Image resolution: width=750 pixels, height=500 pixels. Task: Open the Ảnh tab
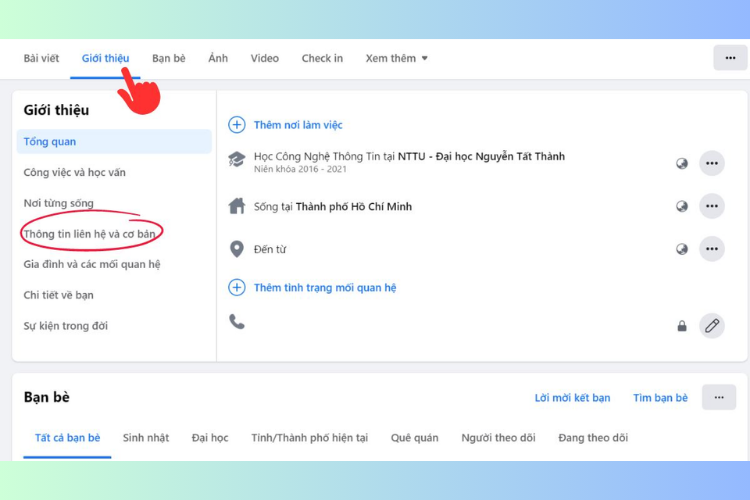click(218, 58)
